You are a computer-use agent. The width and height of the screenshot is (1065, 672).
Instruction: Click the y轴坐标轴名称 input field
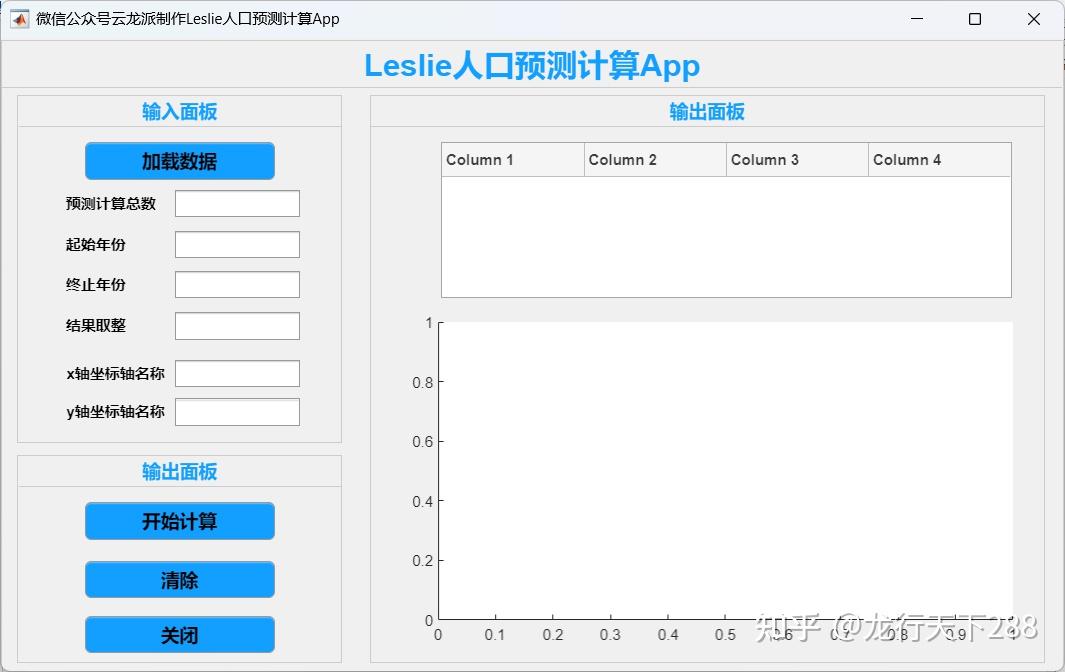(x=237, y=411)
